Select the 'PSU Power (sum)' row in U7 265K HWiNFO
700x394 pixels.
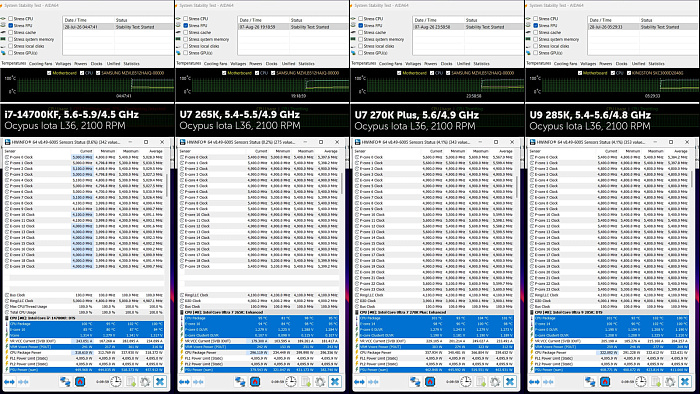[x=258, y=370]
